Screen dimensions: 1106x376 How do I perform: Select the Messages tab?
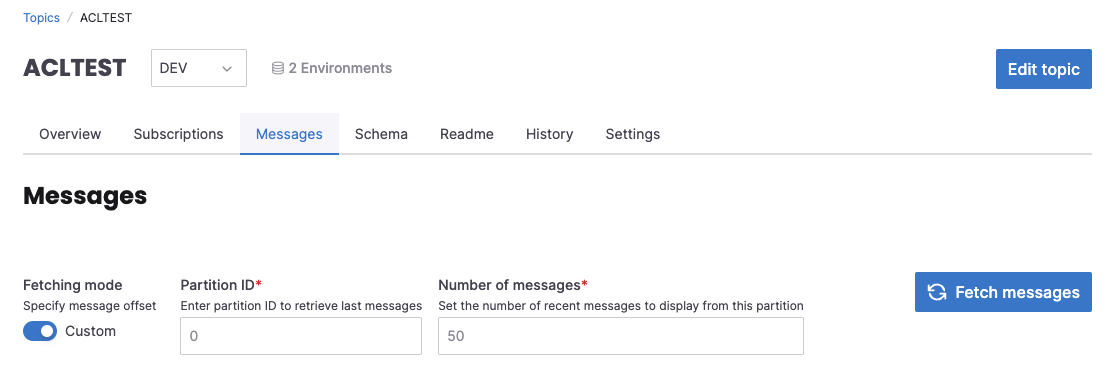[x=289, y=134]
